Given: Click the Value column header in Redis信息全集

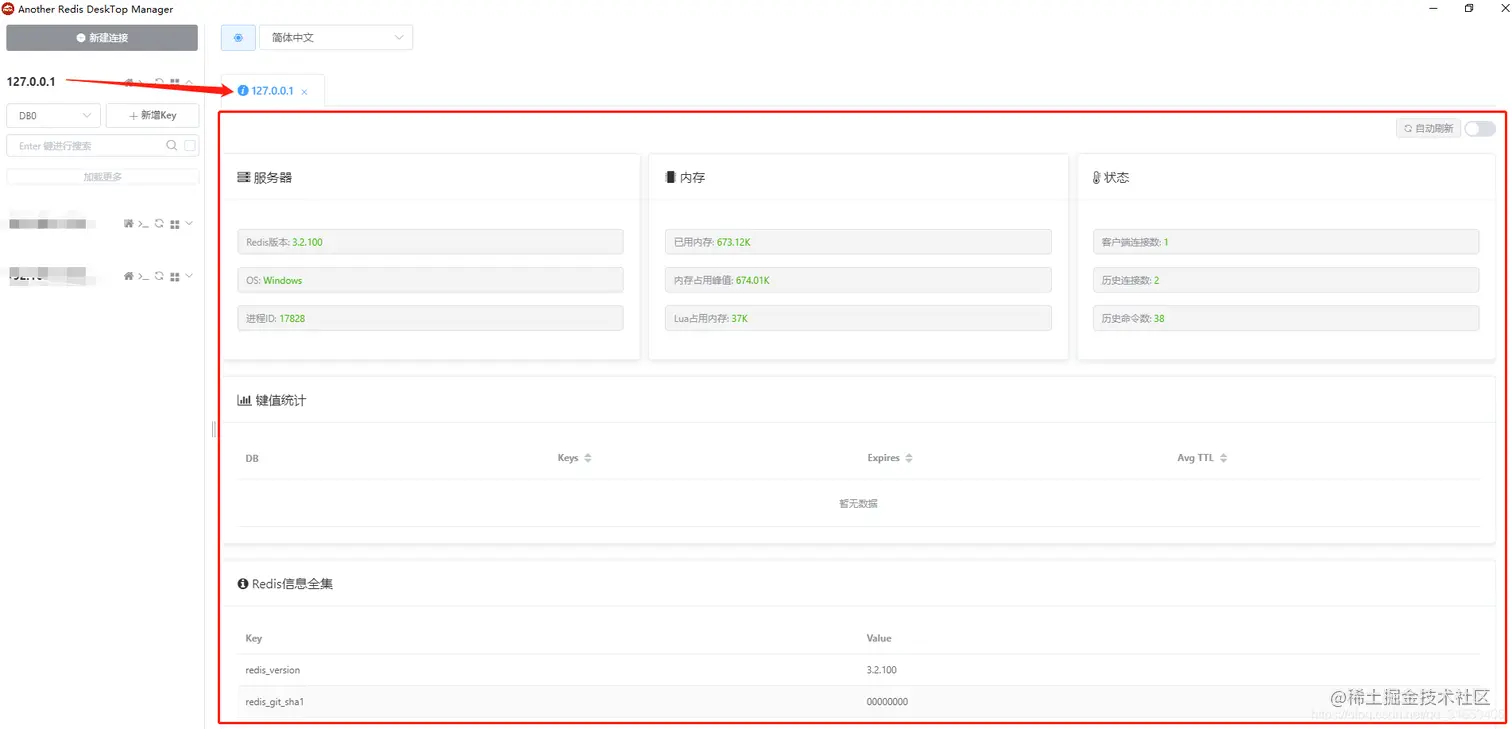Looking at the screenshot, I should (879, 638).
